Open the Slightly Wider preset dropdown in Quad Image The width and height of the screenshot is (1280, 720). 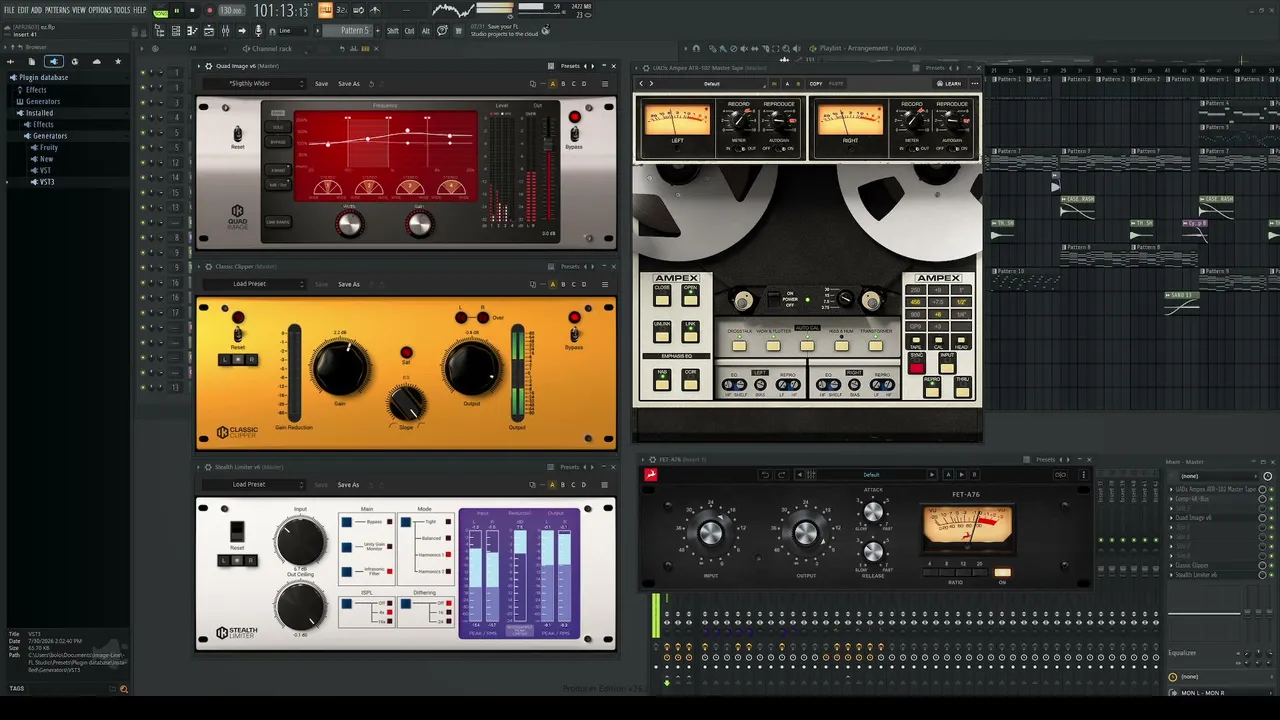[254, 84]
